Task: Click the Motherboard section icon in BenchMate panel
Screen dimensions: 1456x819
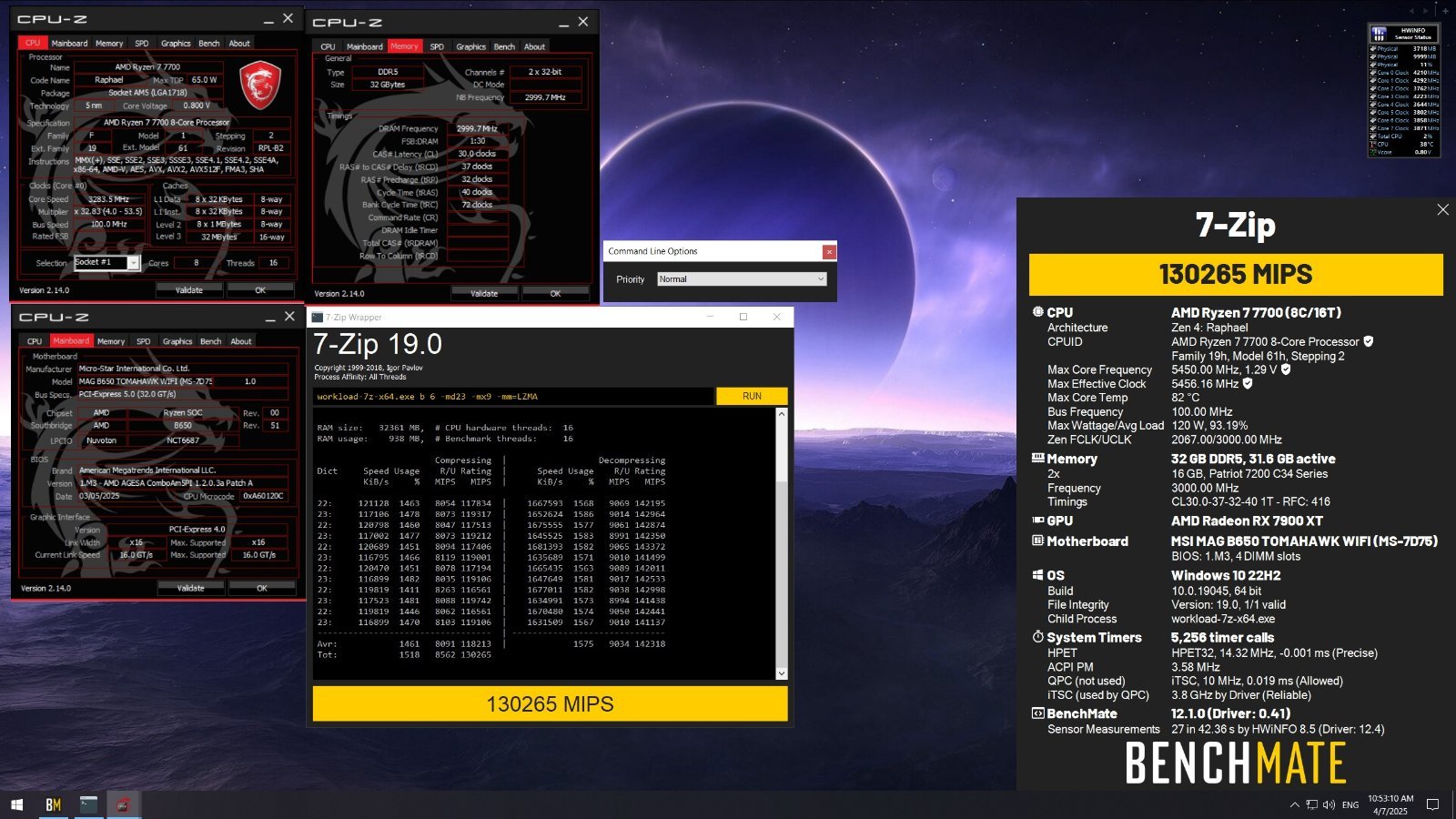Action: click(1037, 541)
